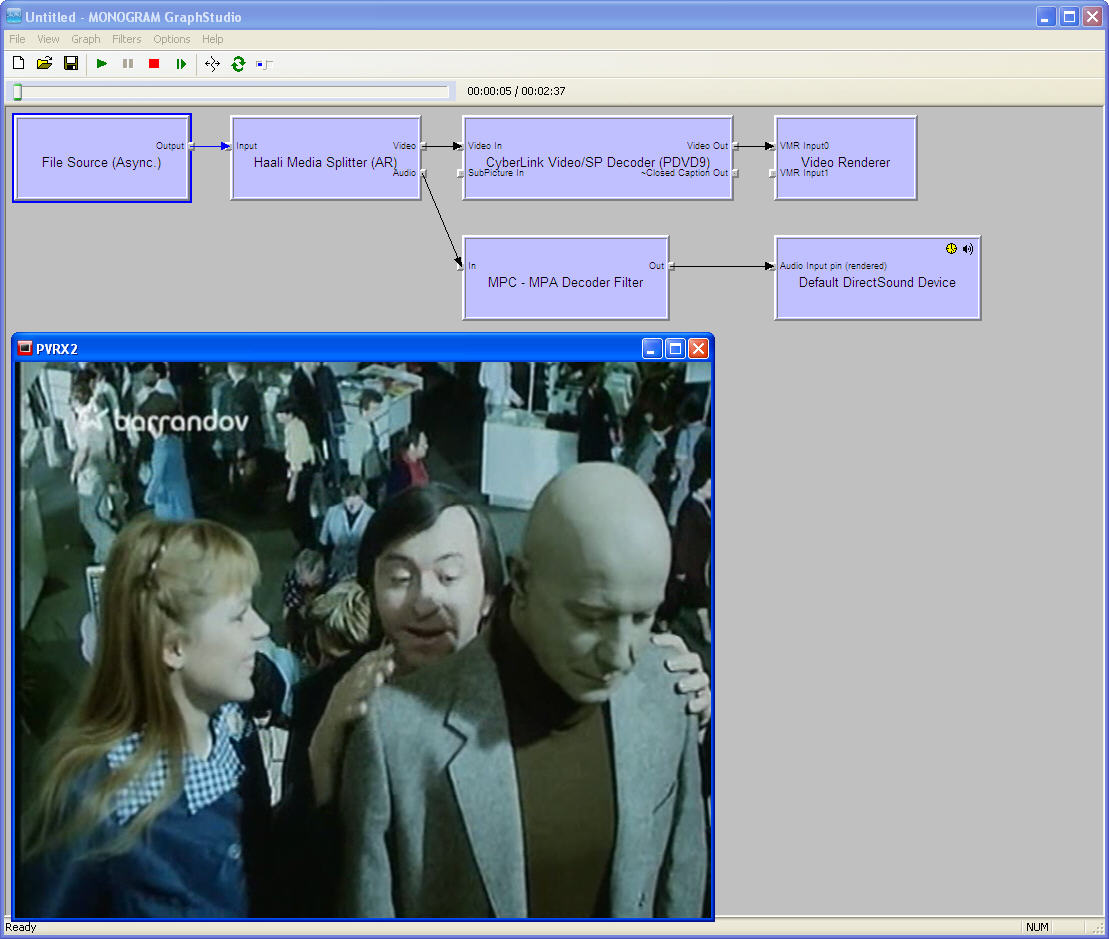
Task: Click the SubPicture In pin
Action: coord(460,173)
